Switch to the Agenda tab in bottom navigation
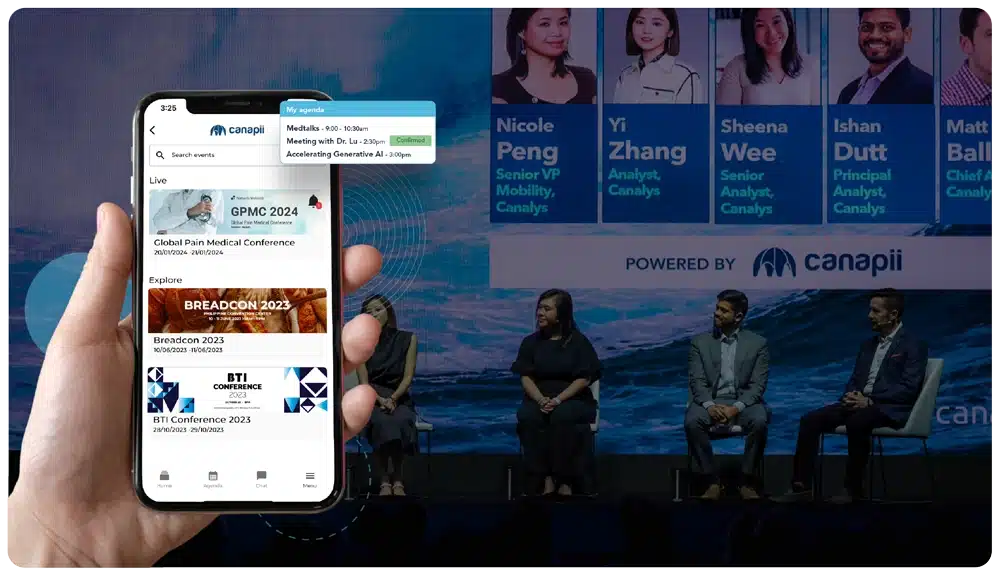This screenshot has width=1000, height=575. coord(213,479)
